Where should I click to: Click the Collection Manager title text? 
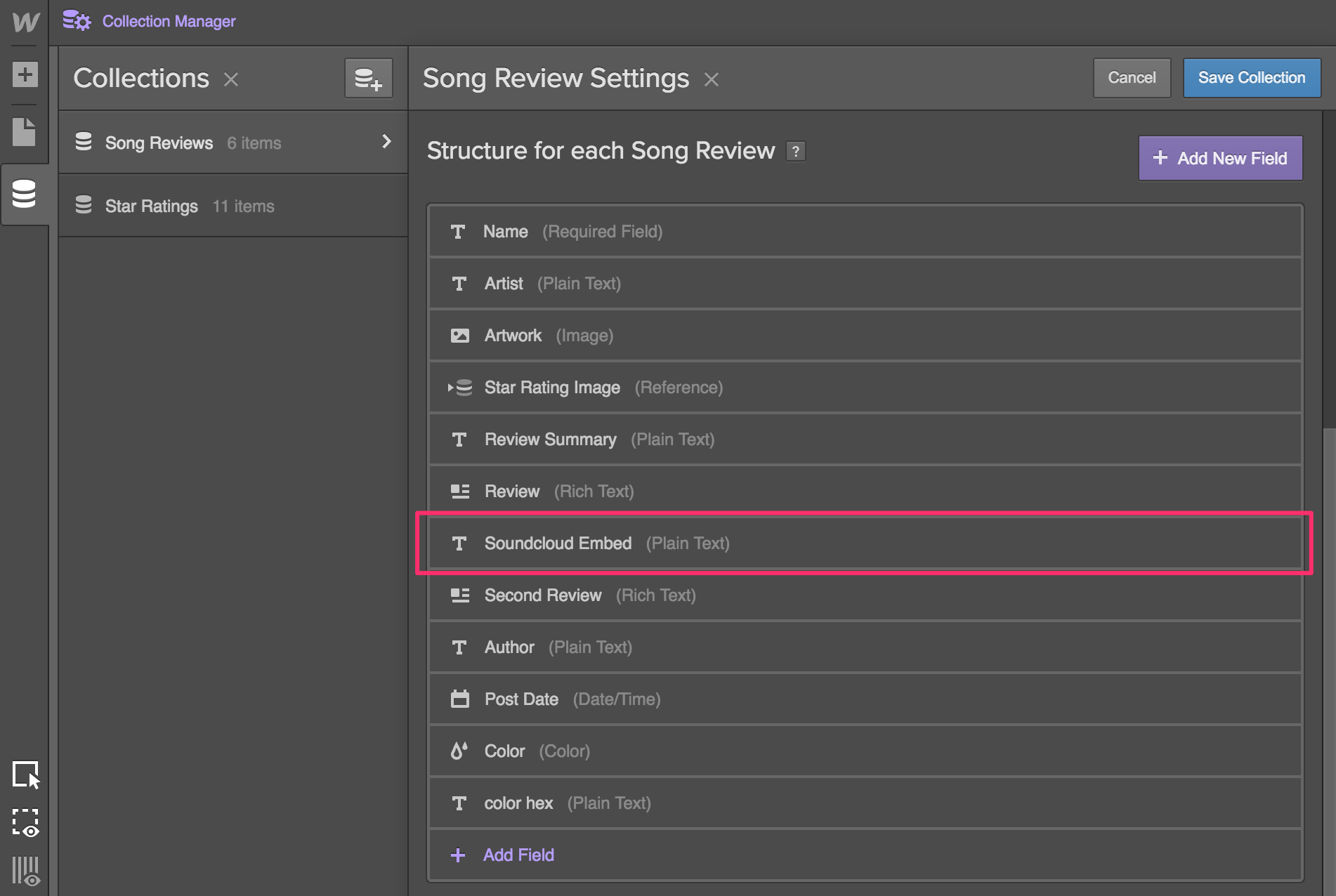[169, 21]
